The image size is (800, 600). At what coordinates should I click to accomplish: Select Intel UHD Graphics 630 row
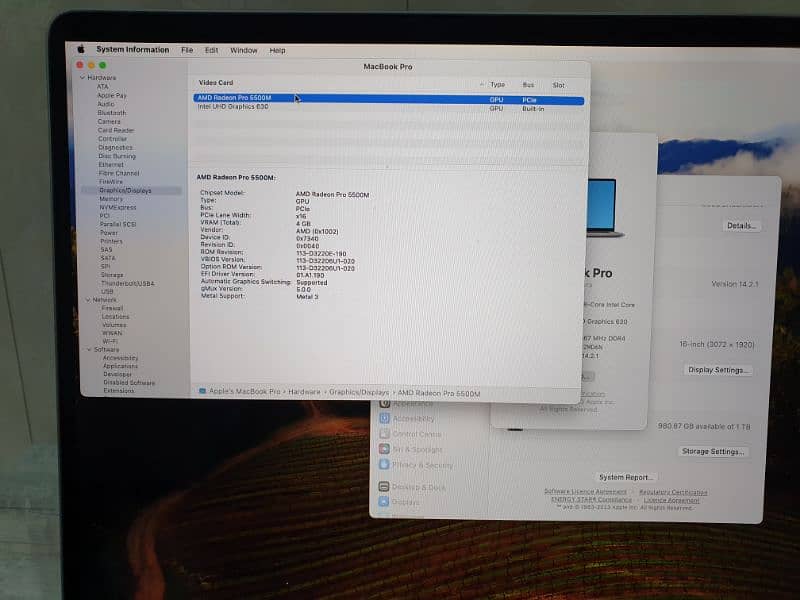[x=233, y=107]
